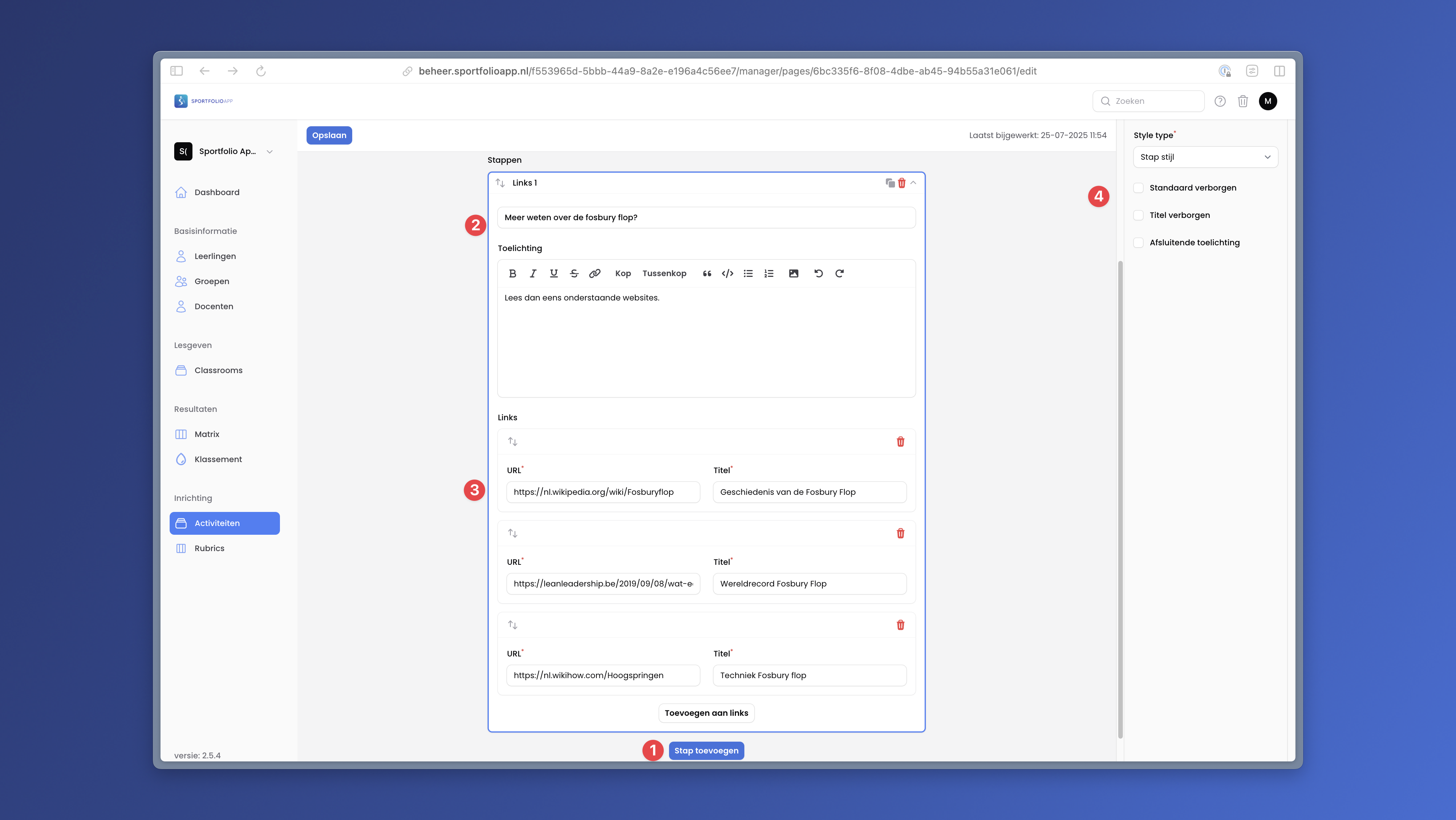Redo last edit in Toelichting editor

pos(839,273)
